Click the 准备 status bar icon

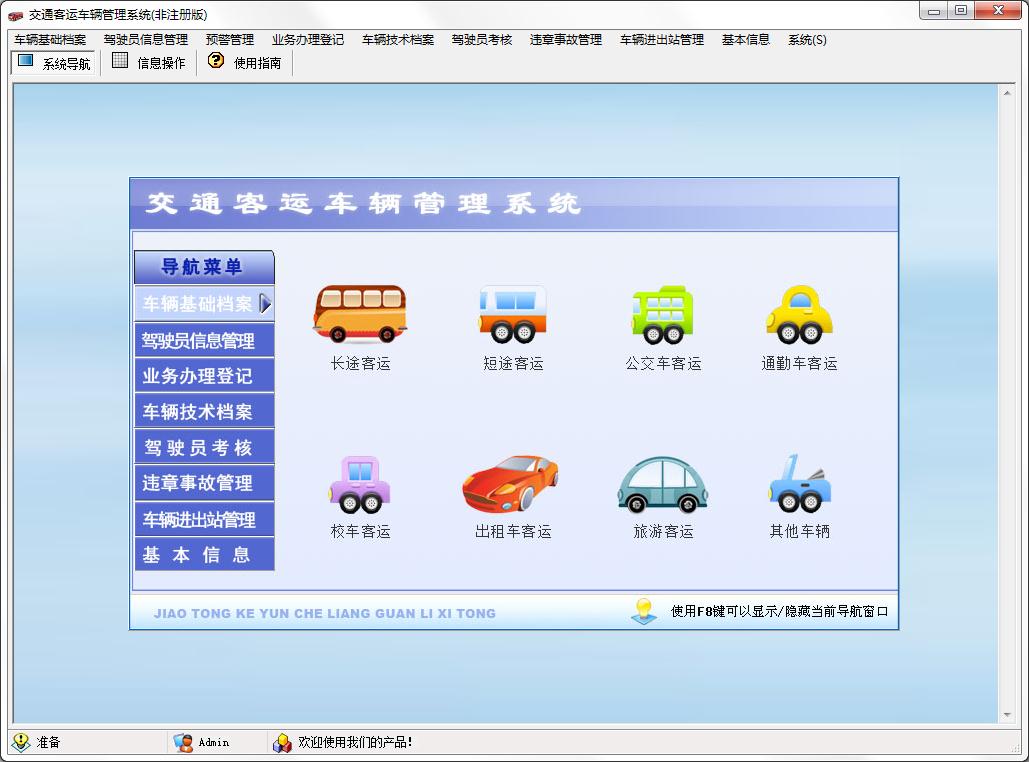tap(21, 742)
